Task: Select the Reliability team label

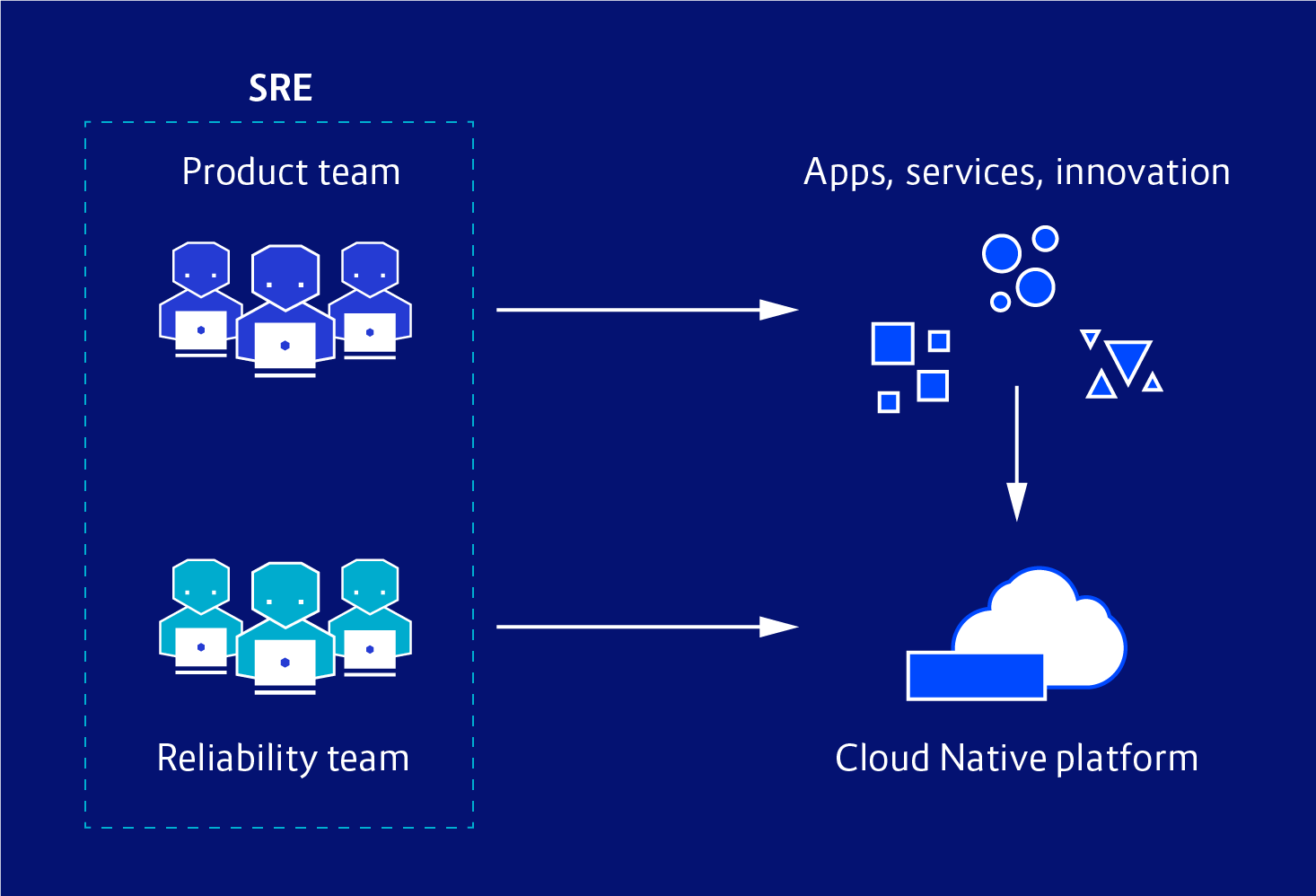Action: click(283, 758)
